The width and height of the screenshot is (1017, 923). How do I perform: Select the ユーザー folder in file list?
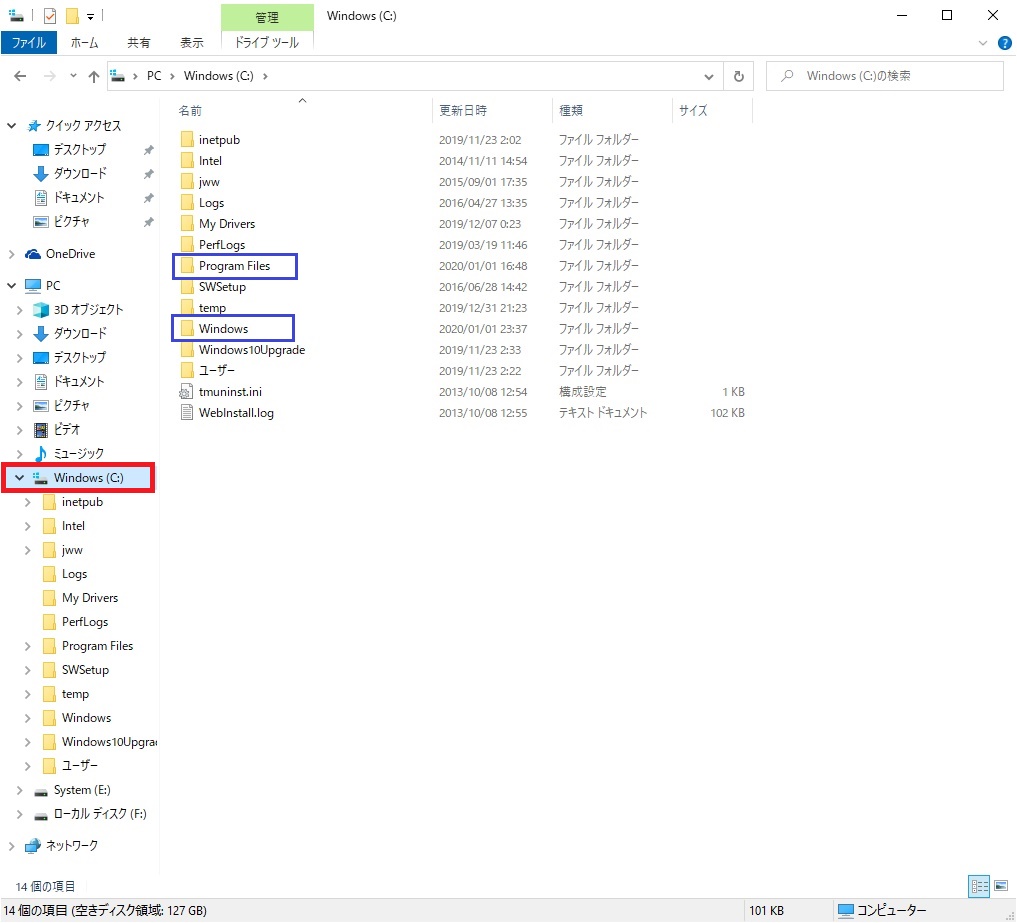click(217, 370)
